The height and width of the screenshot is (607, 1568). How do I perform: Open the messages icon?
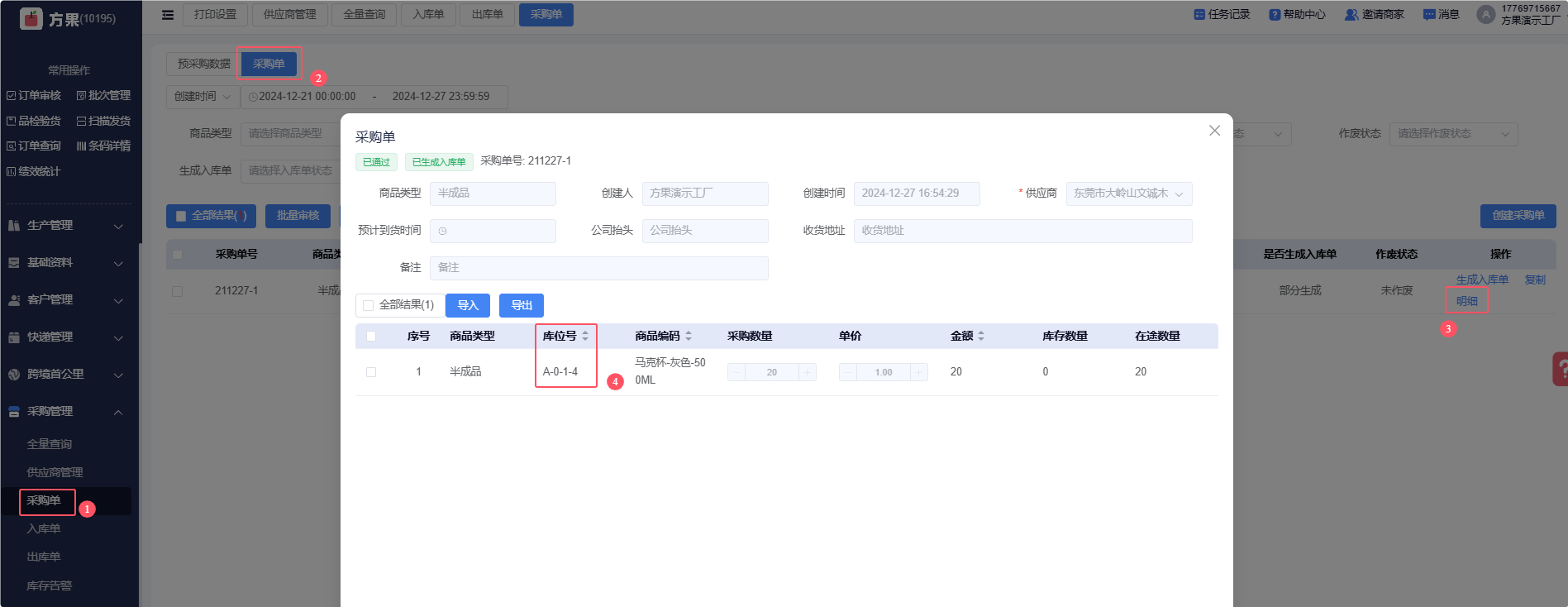click(x=1428, y=15)
